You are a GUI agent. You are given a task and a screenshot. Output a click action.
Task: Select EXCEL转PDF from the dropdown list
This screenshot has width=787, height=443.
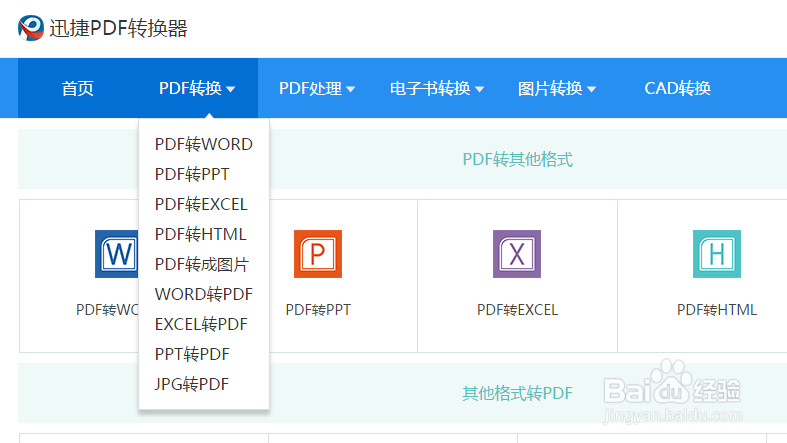201,324
